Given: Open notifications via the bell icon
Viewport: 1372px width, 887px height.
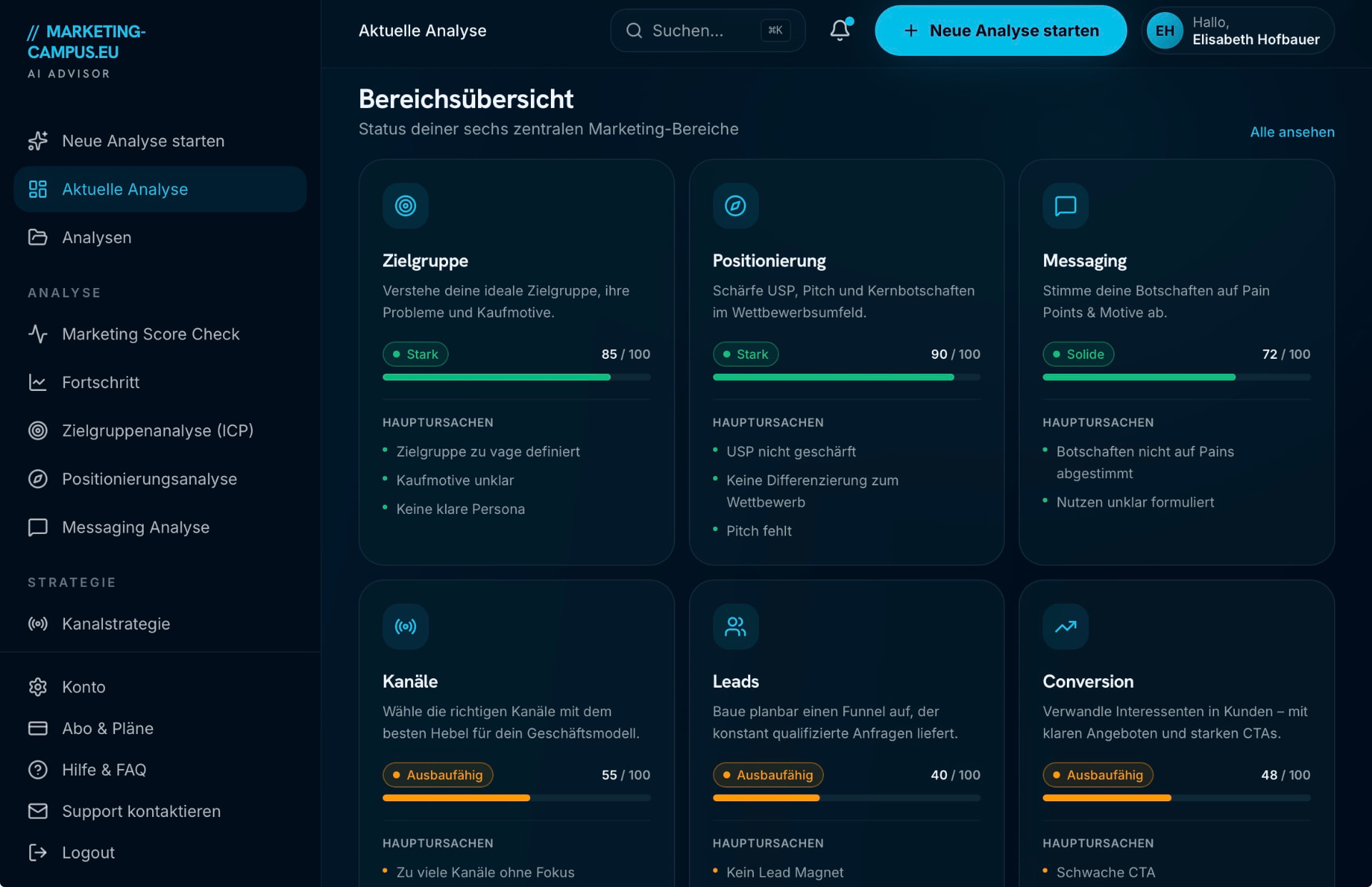Looking at the screenshot, I should [840, 30].
